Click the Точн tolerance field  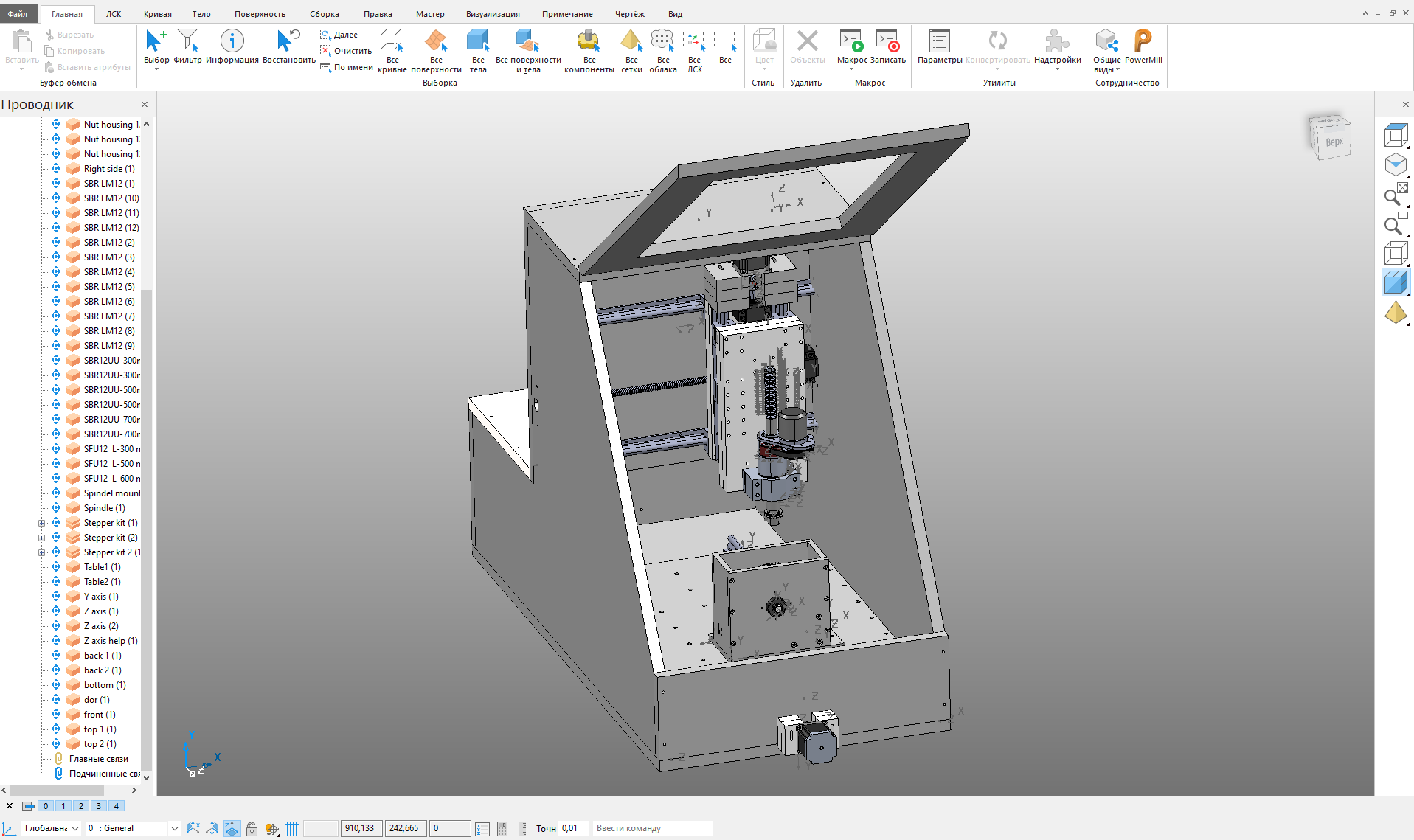(572, 828)
